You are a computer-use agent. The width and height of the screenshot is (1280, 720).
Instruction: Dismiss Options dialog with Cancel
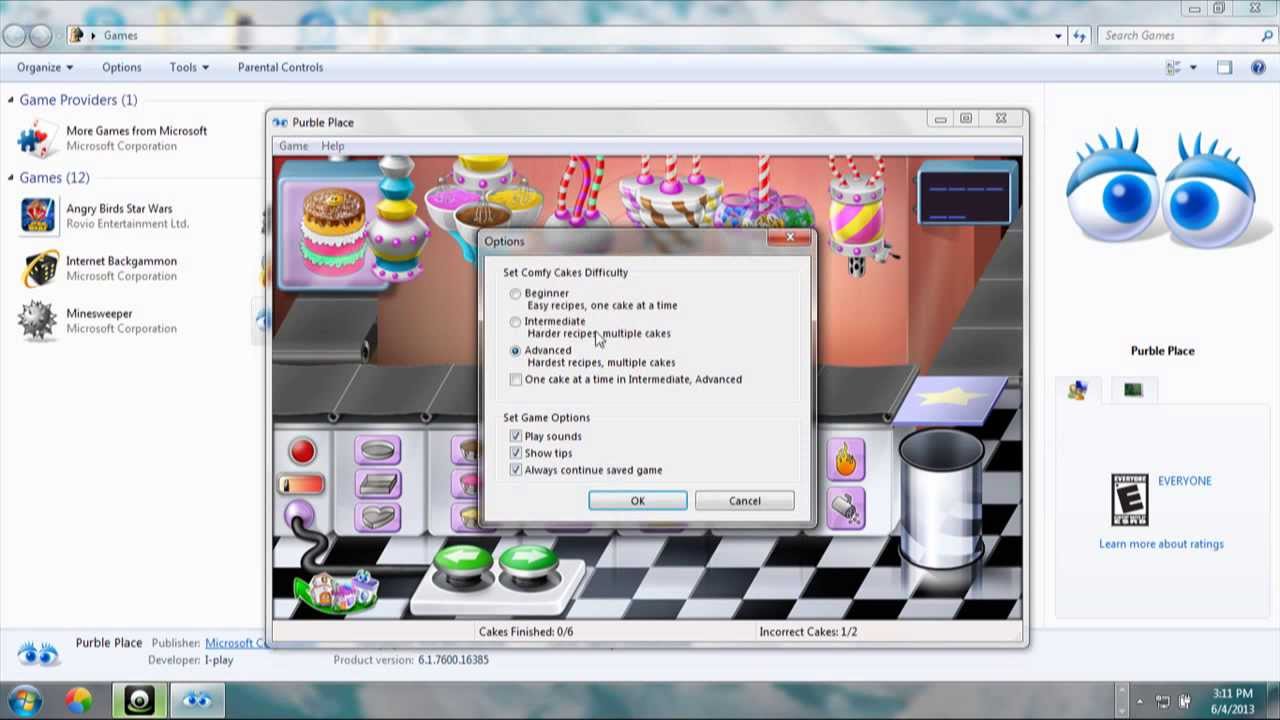pyautogui.click(x=745, y=501)
